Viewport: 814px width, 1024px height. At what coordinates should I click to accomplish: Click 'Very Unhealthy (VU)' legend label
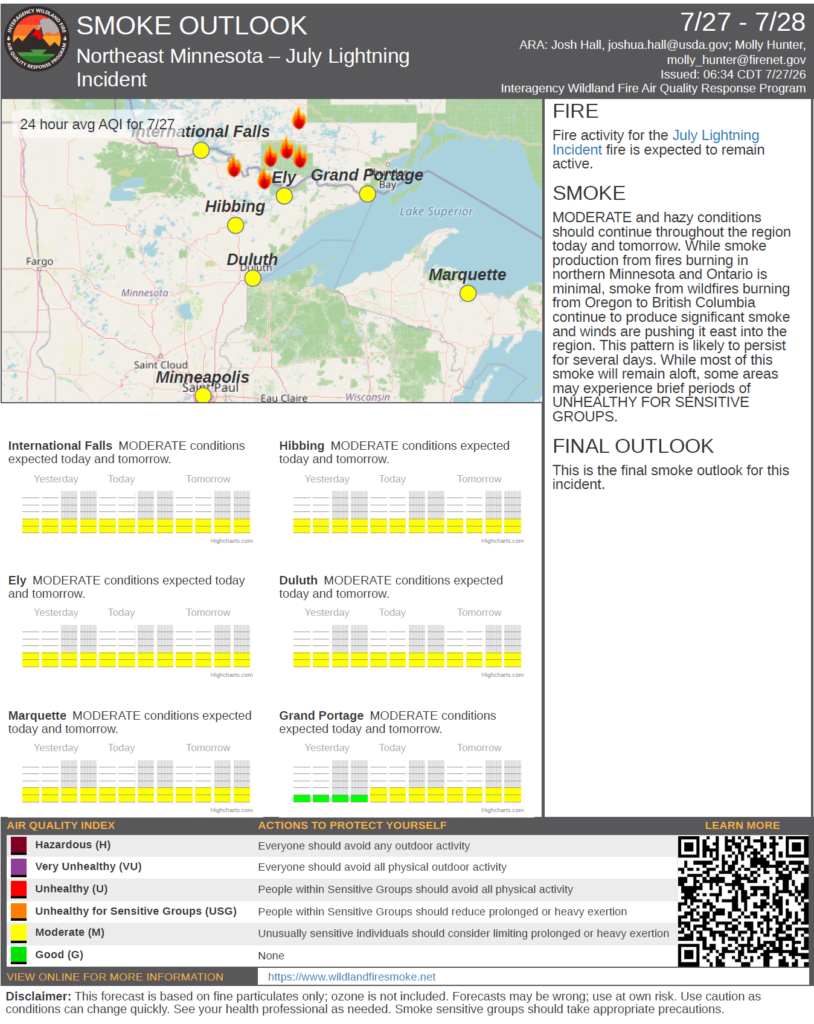click(x=88, y=866)
